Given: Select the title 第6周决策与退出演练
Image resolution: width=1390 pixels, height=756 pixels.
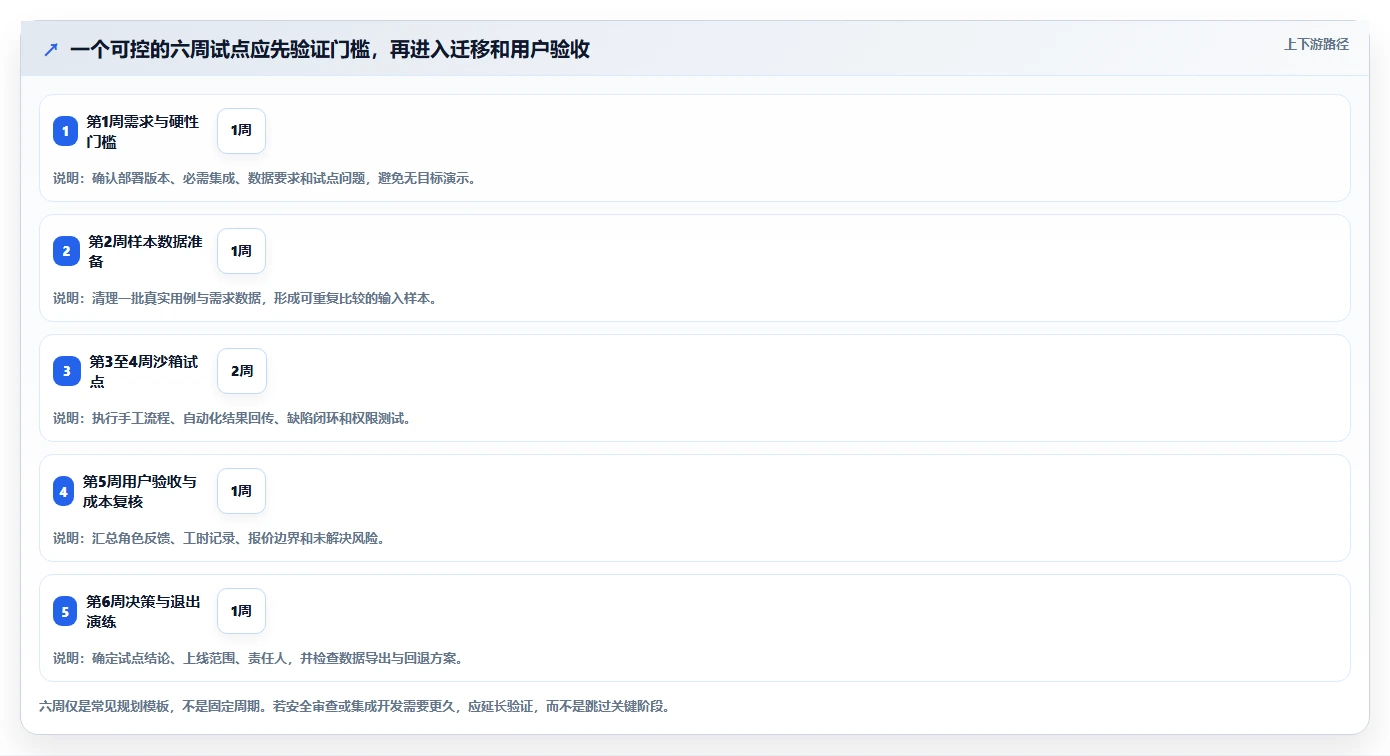Looking at the screenshot, I should [143, 611].
